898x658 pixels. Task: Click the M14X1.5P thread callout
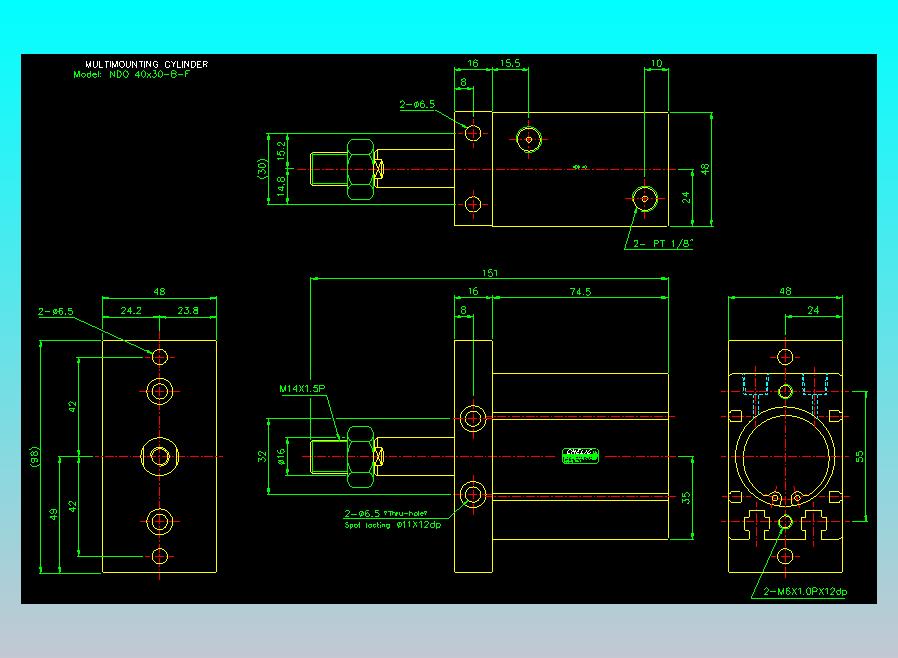click(x=302, y=389)
